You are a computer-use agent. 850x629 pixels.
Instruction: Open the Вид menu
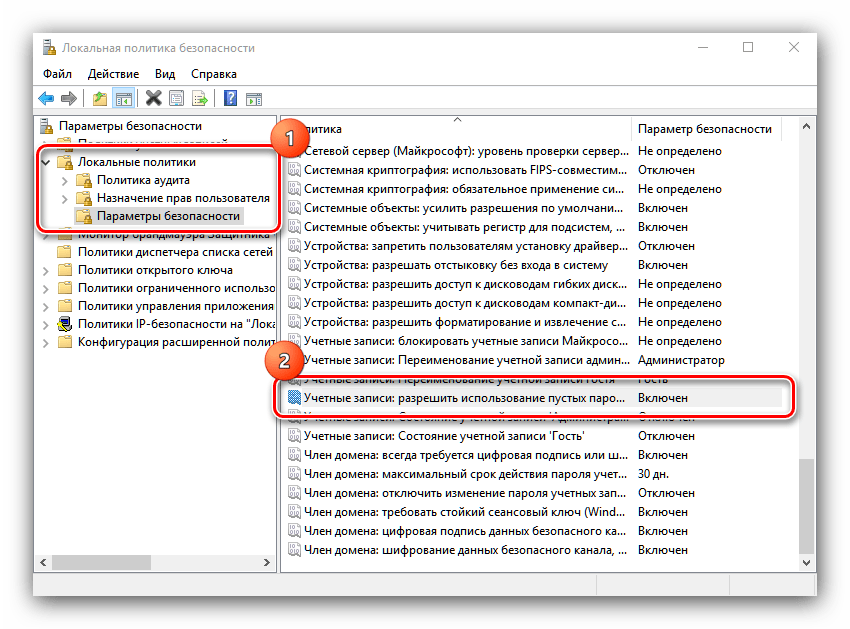[x=165, y=74]
